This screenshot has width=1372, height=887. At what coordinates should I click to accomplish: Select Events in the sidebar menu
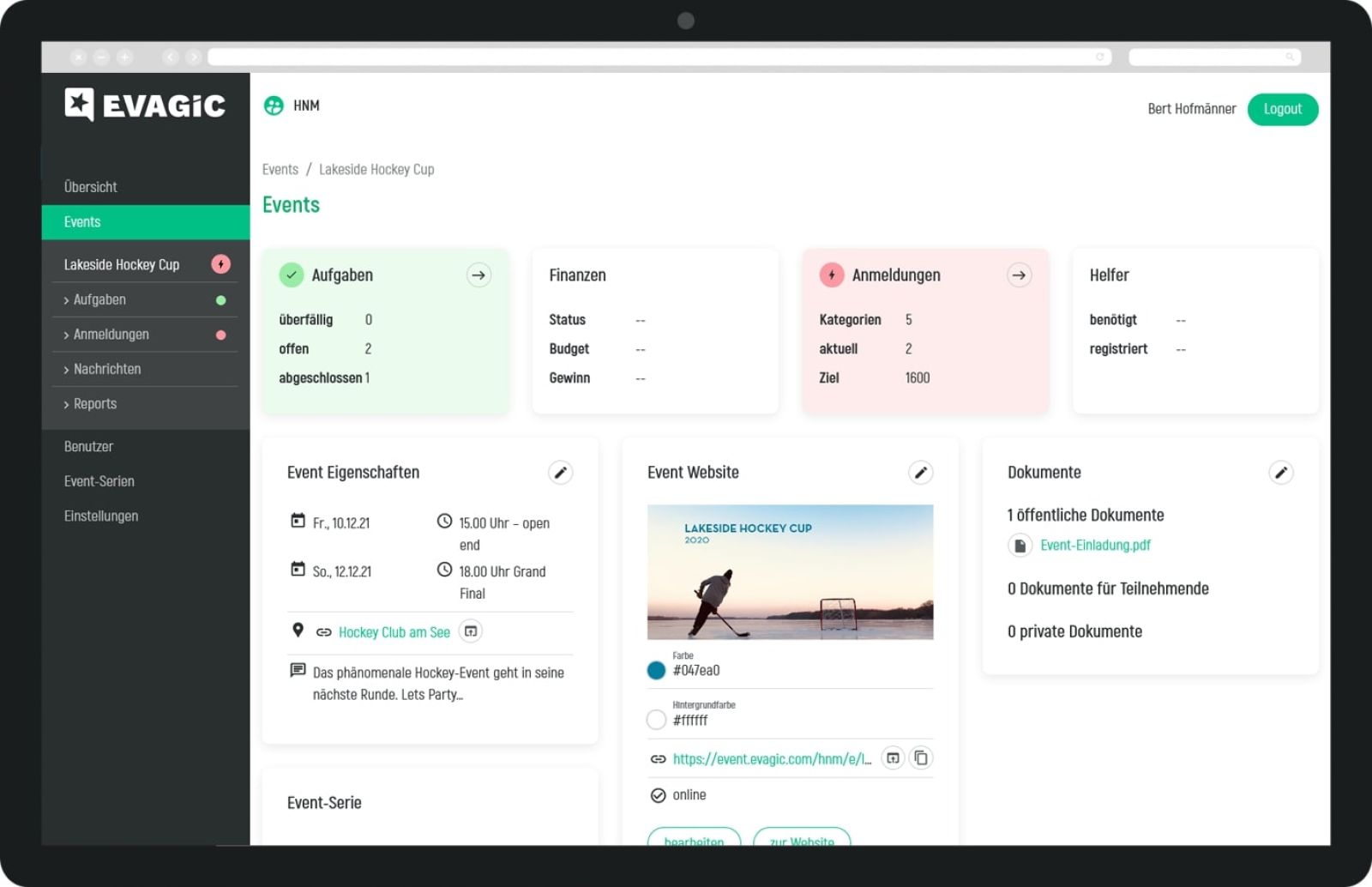point(81,221)
